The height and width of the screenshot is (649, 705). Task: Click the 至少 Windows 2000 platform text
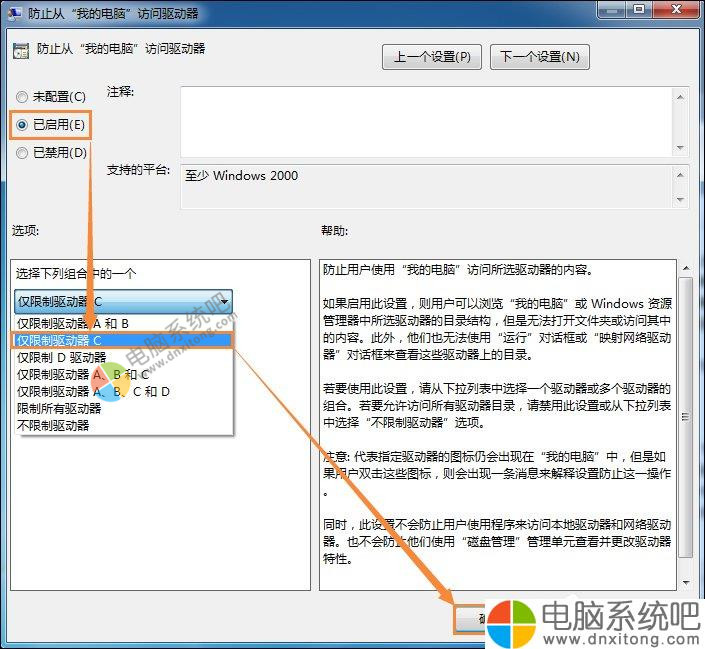[x=241, y=176]
